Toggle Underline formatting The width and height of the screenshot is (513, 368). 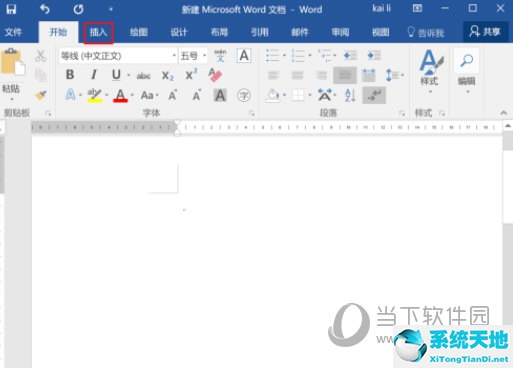coord(116,75)
